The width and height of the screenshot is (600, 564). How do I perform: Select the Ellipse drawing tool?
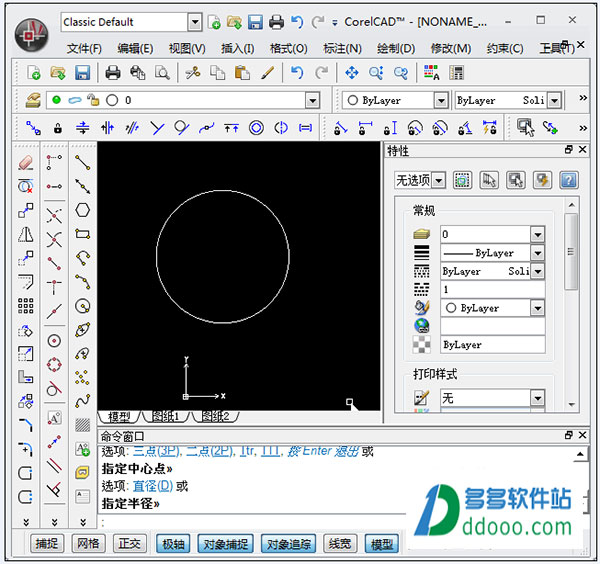(x=82, y=330)
